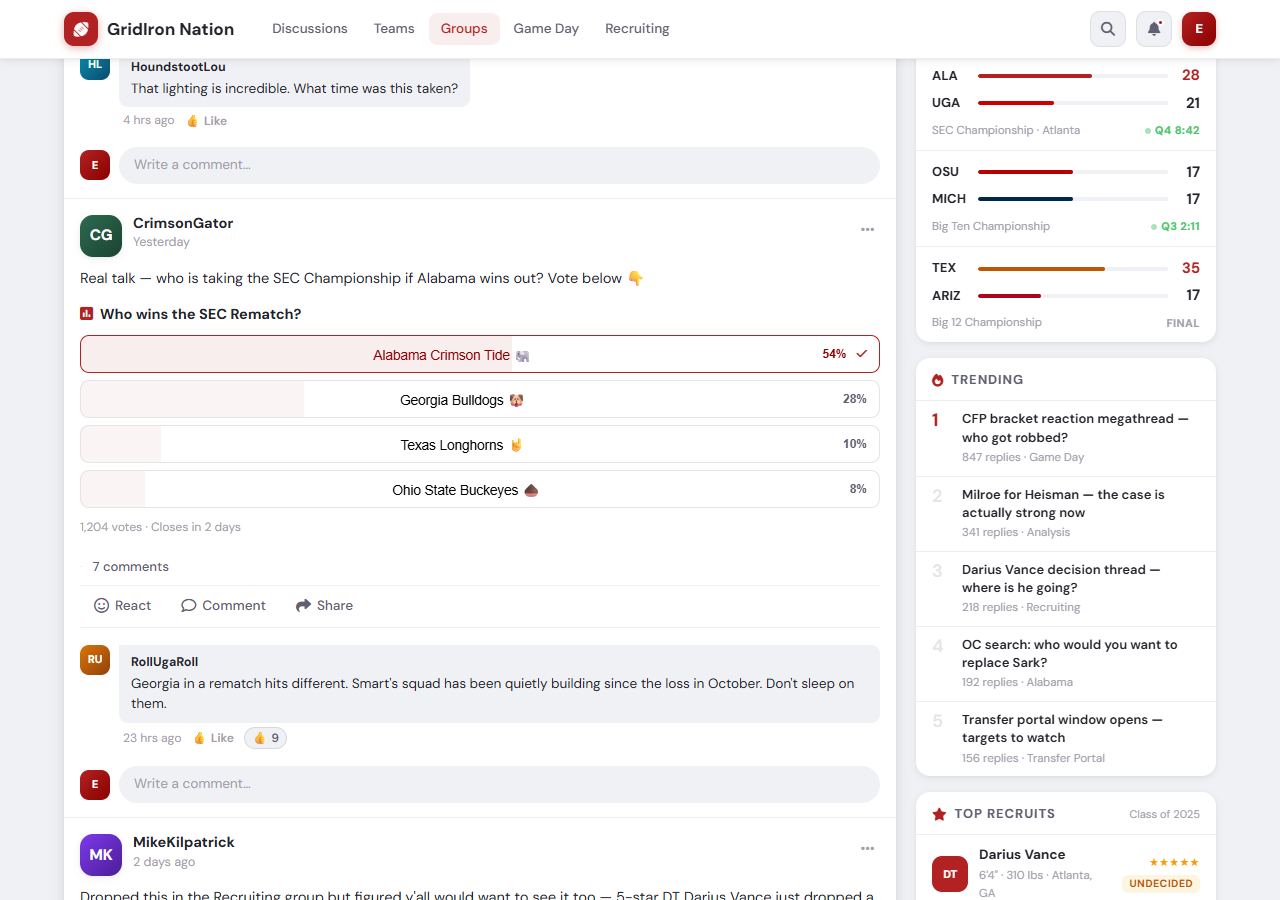This screenshot has width=1280, height=900.
Task: Click MikeKilpatrick's MK avatar
Action: pyautogui.click(x=101, y=855)
